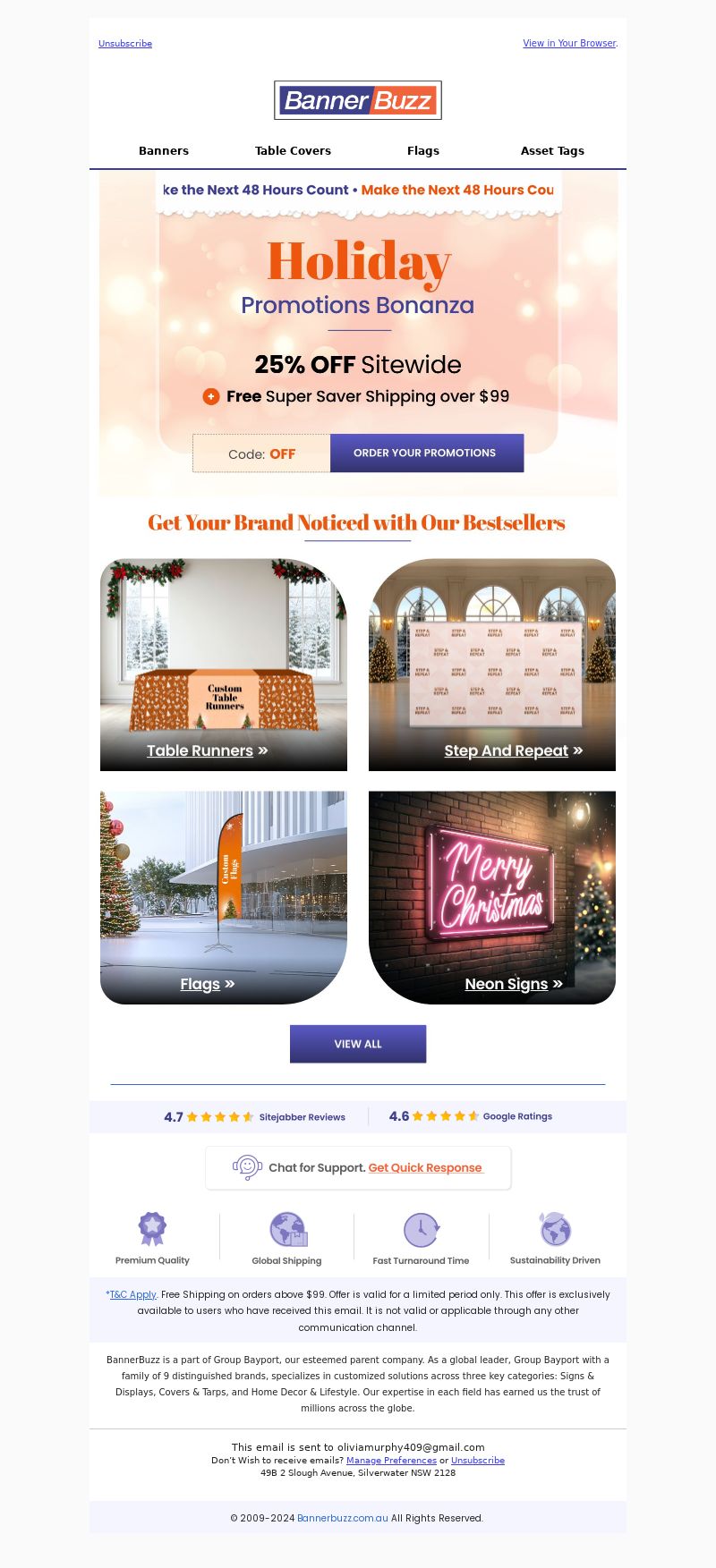
Task: Click the Sustainability Driven globe icon
Action: tap(555, 1229)
